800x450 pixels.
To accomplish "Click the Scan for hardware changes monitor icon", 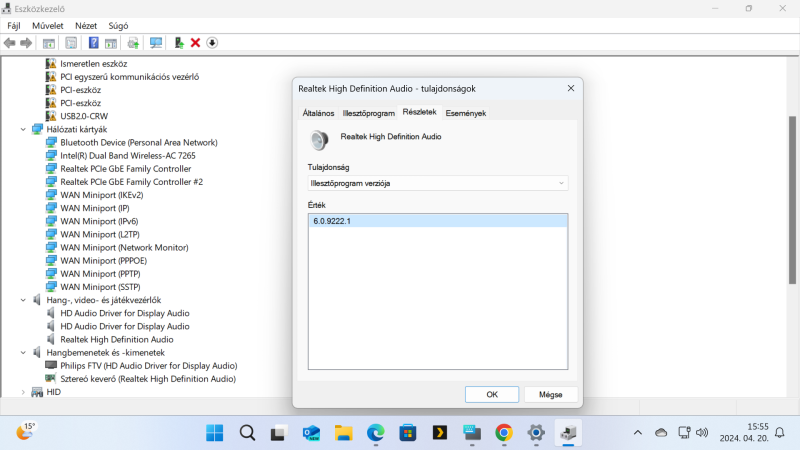I will click(x=156, y=43).
